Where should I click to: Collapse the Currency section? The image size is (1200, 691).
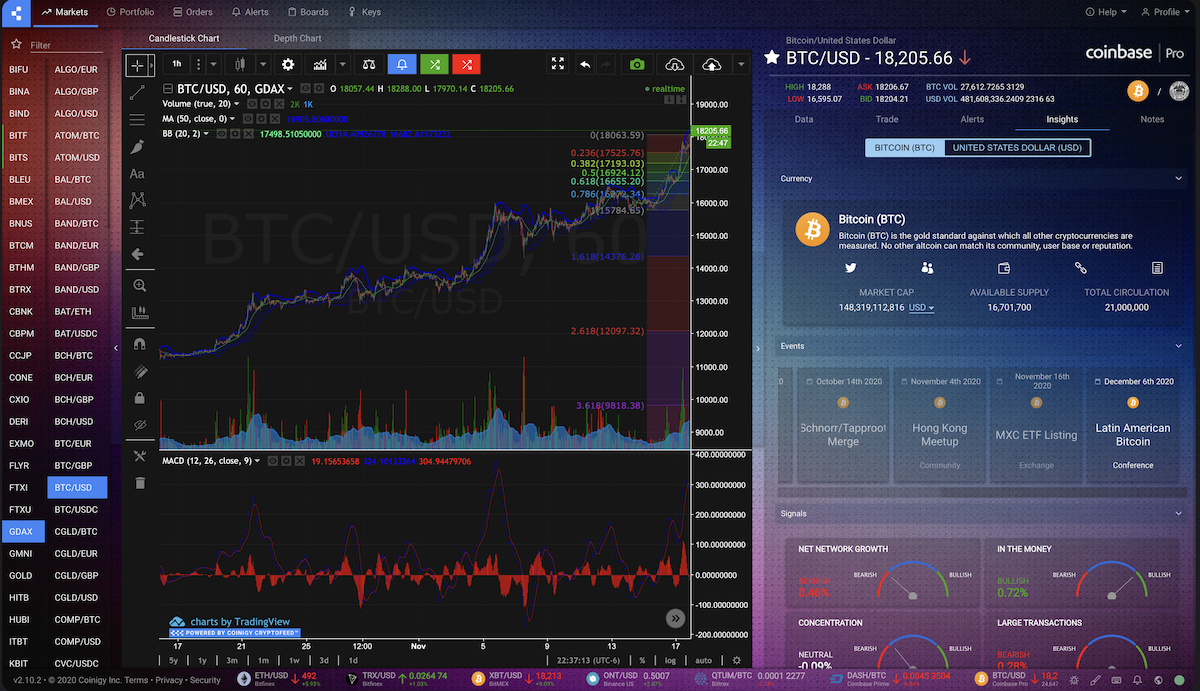click(1180, 179)
